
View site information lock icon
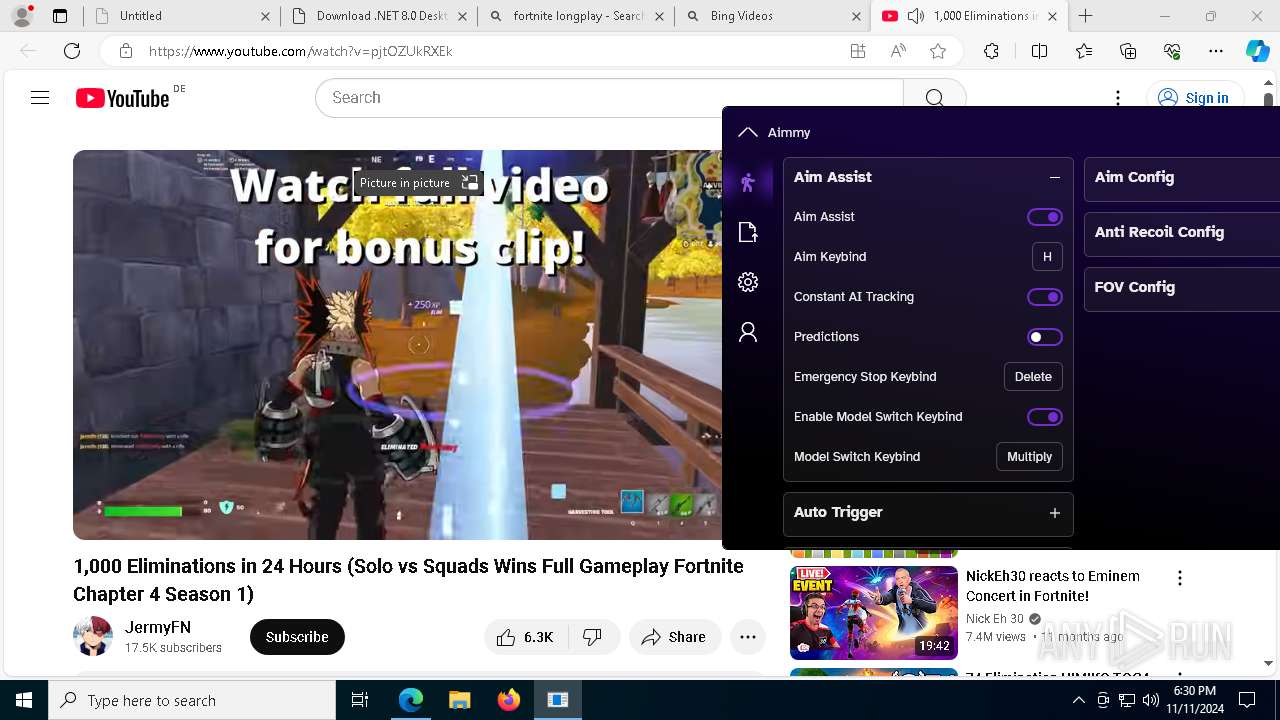click(x=125, y=51)
